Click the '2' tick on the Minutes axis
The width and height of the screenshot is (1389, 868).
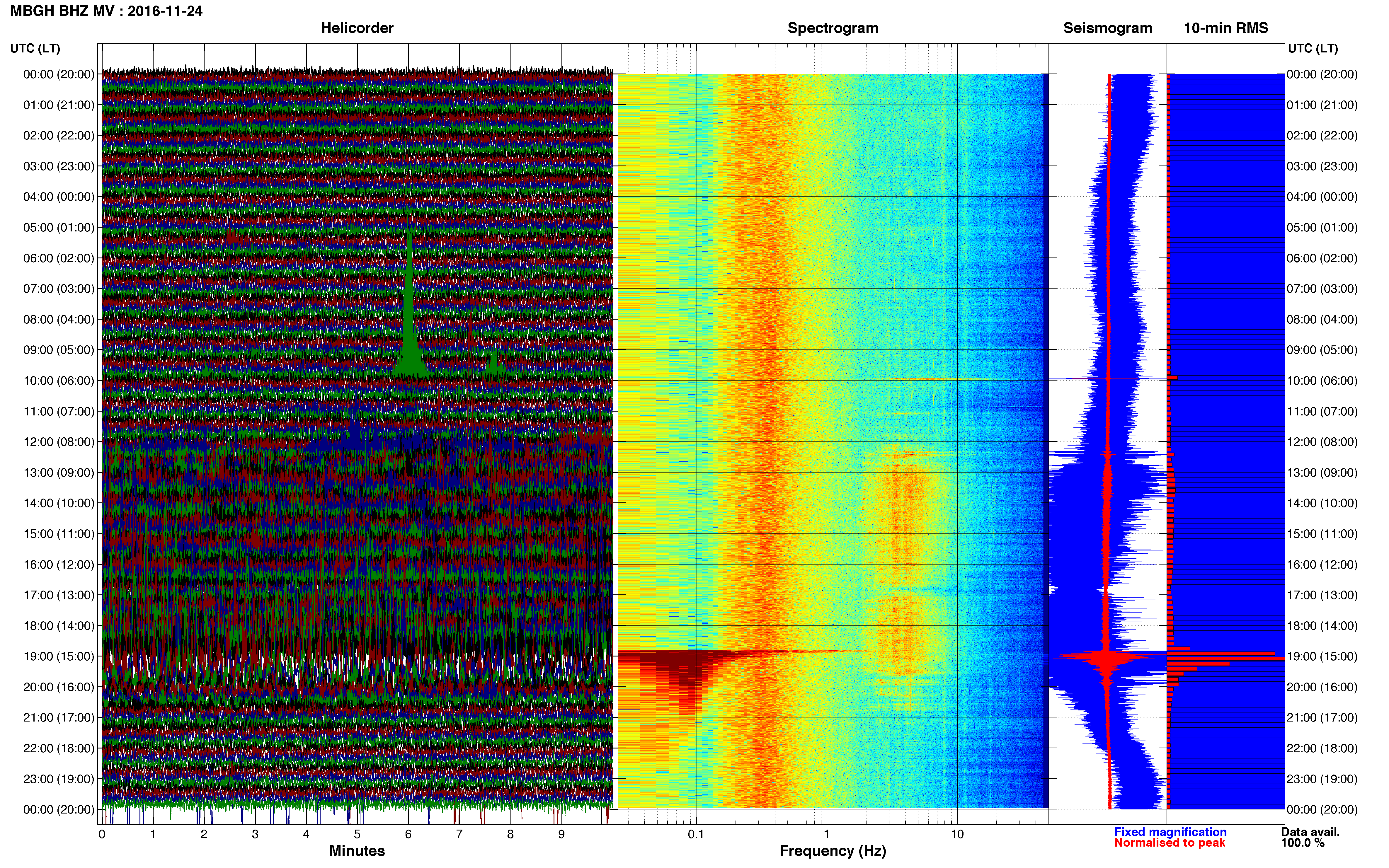204,835
